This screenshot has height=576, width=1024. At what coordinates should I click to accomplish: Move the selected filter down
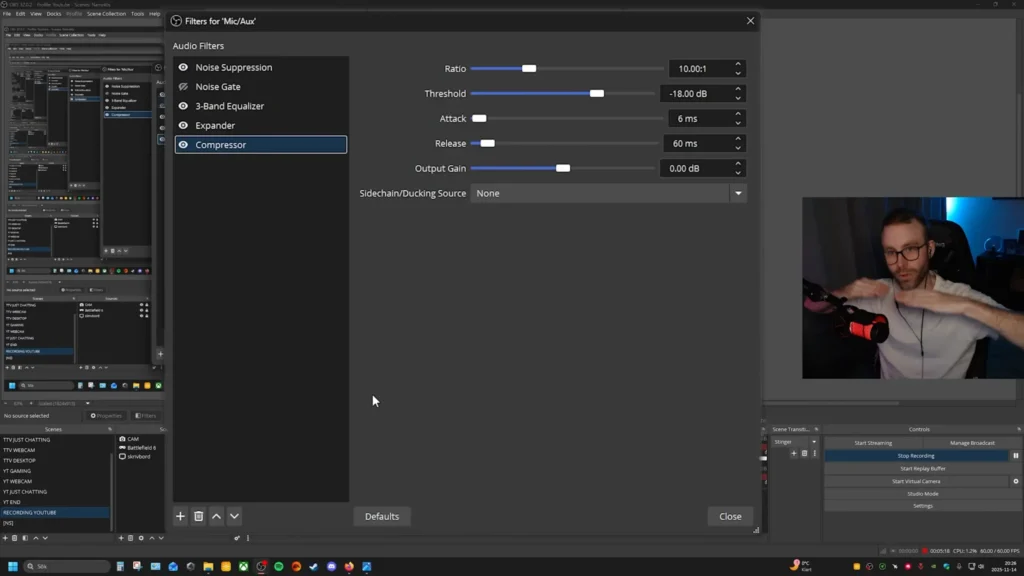(234, 516)
